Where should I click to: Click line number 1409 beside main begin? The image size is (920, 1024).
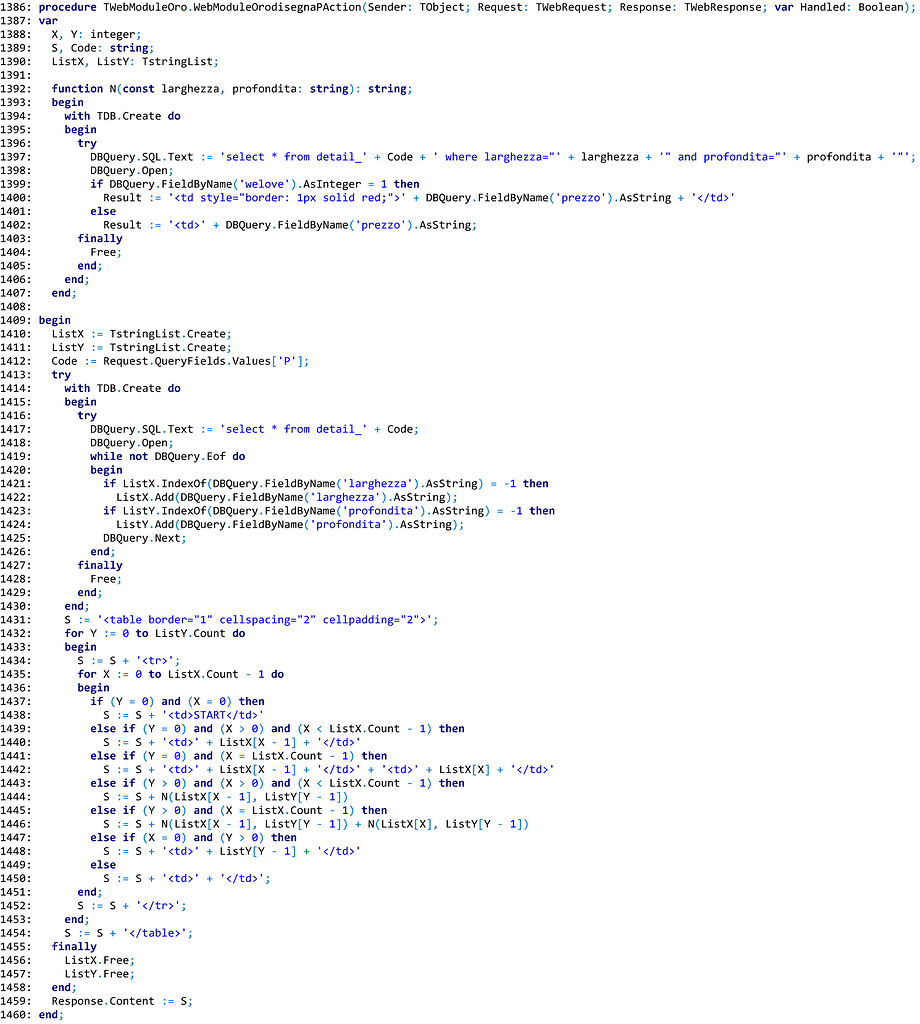(x=16, y=320)
